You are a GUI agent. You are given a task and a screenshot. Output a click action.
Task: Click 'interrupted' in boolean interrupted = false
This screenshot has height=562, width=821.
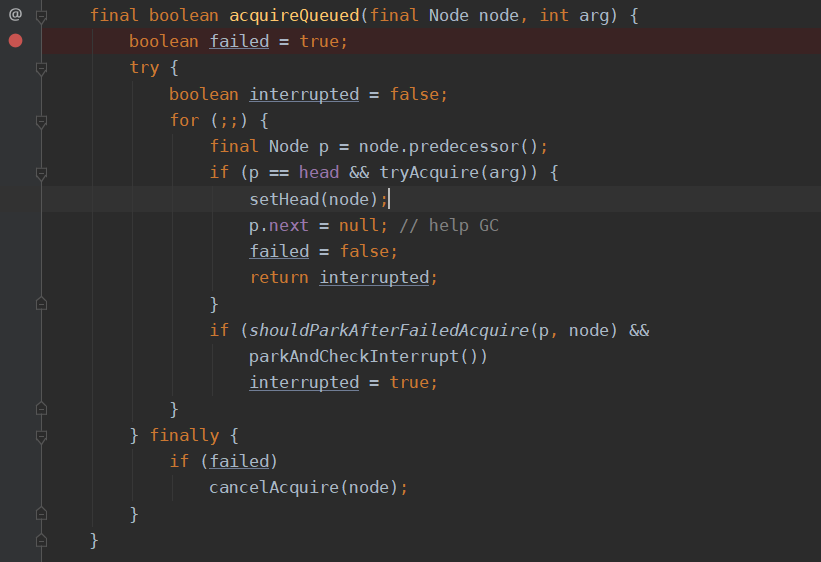[304, 94]
